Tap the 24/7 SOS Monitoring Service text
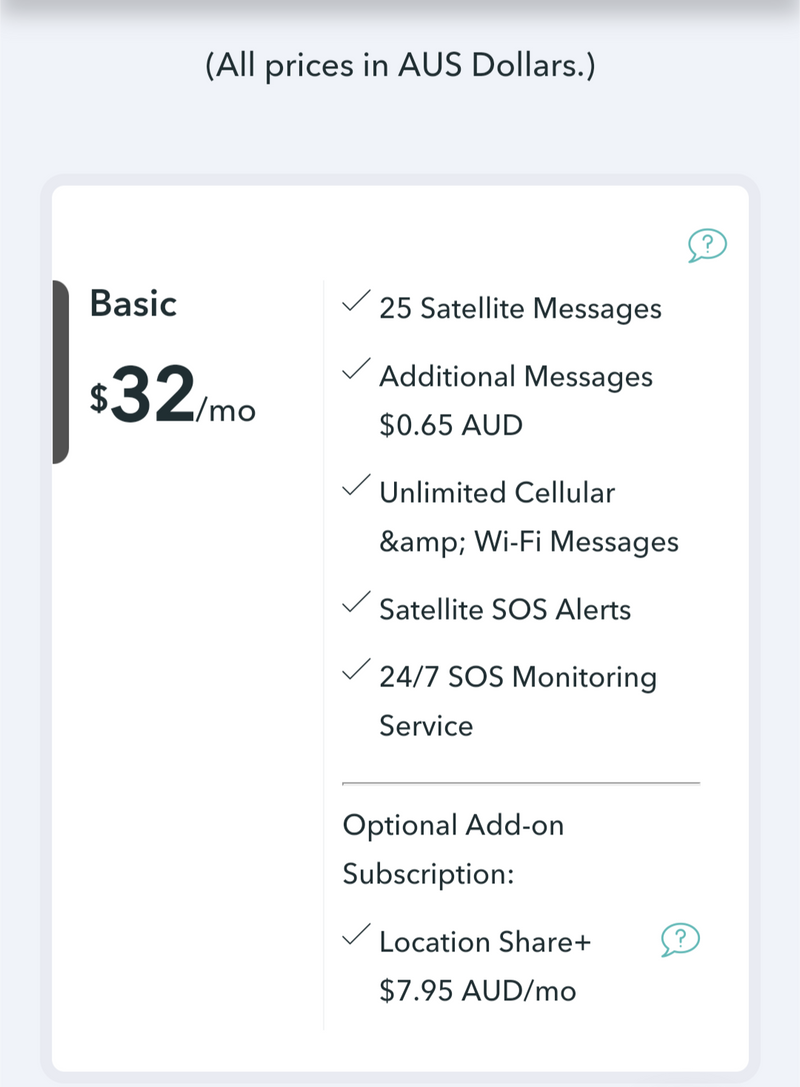 click(517, 701)
